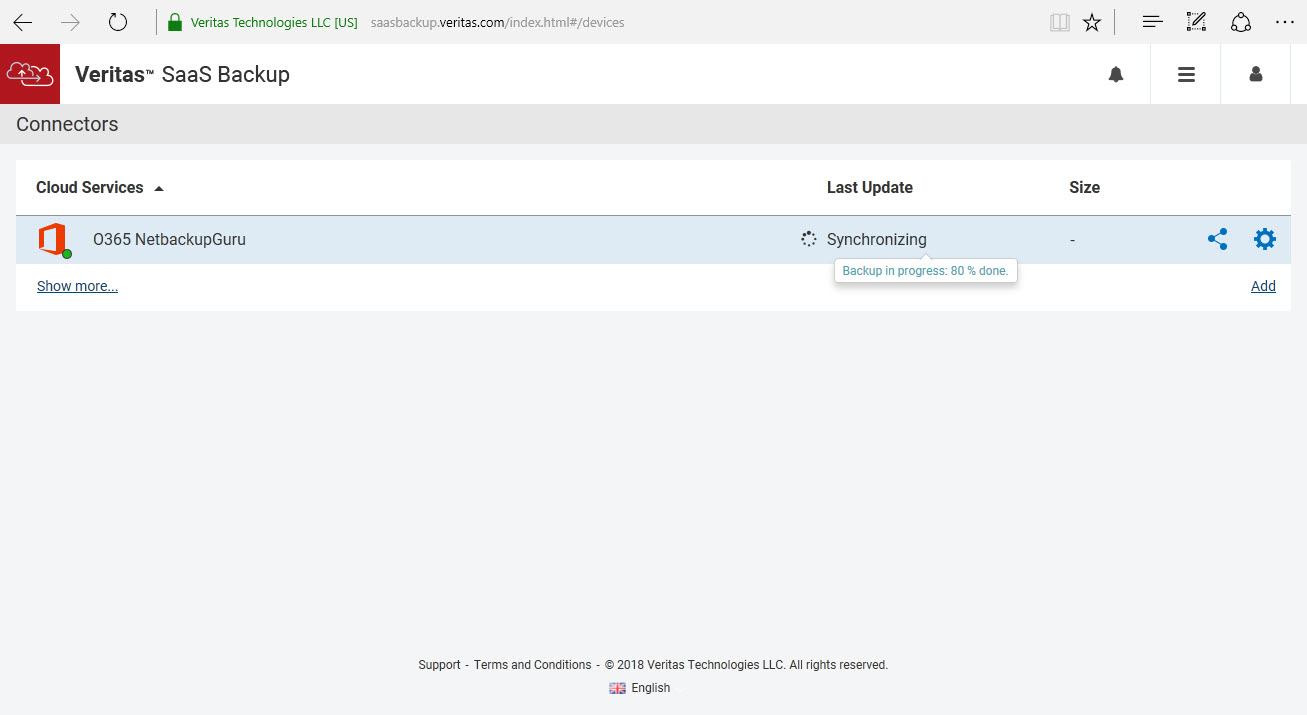Viewport: 1307px width, 715px height.
Task: Click the browser share icon
Action: click(x=1241, y=22)
